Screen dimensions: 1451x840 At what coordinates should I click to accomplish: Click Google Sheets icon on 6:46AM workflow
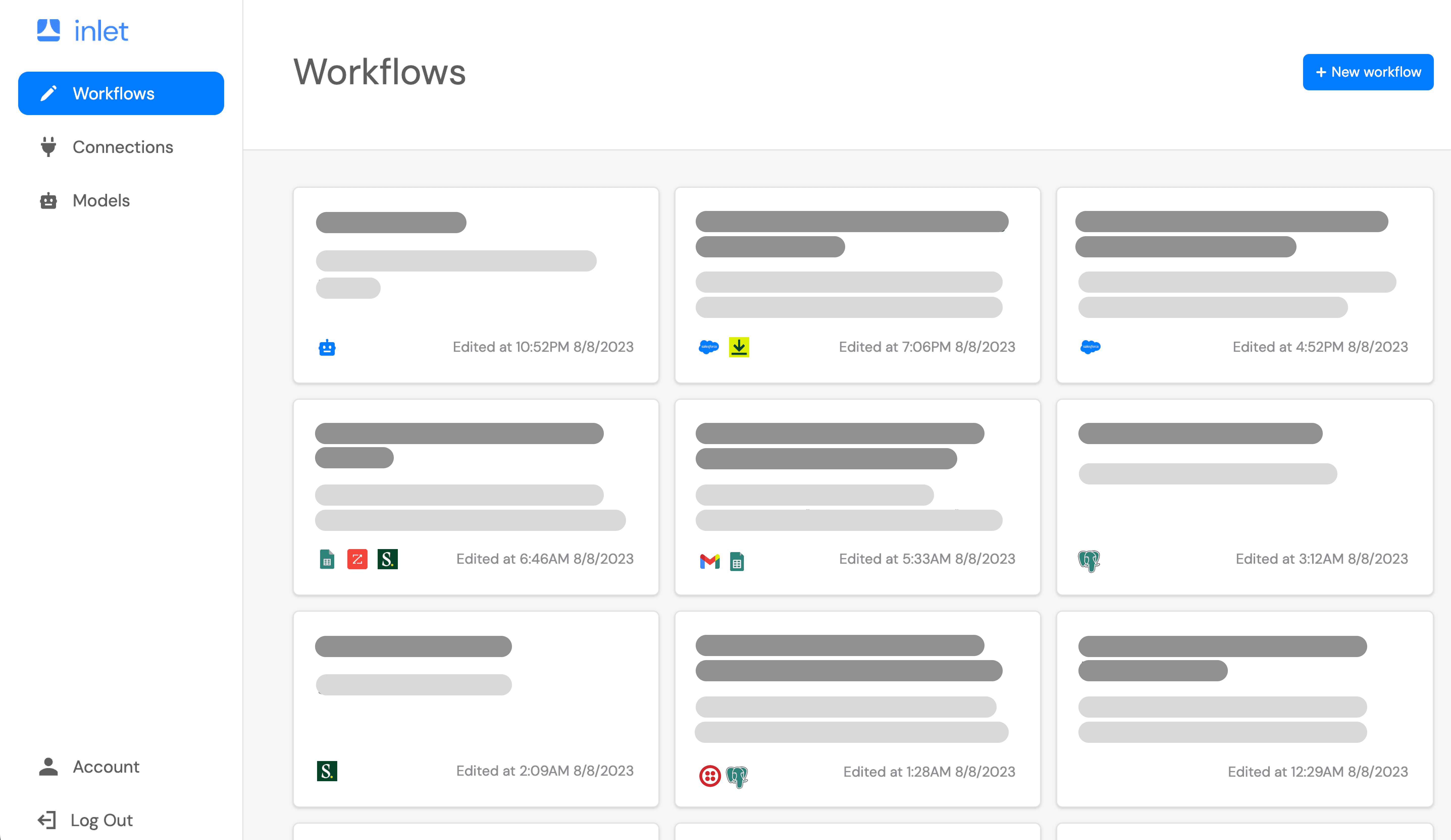[x=327, y=559]
